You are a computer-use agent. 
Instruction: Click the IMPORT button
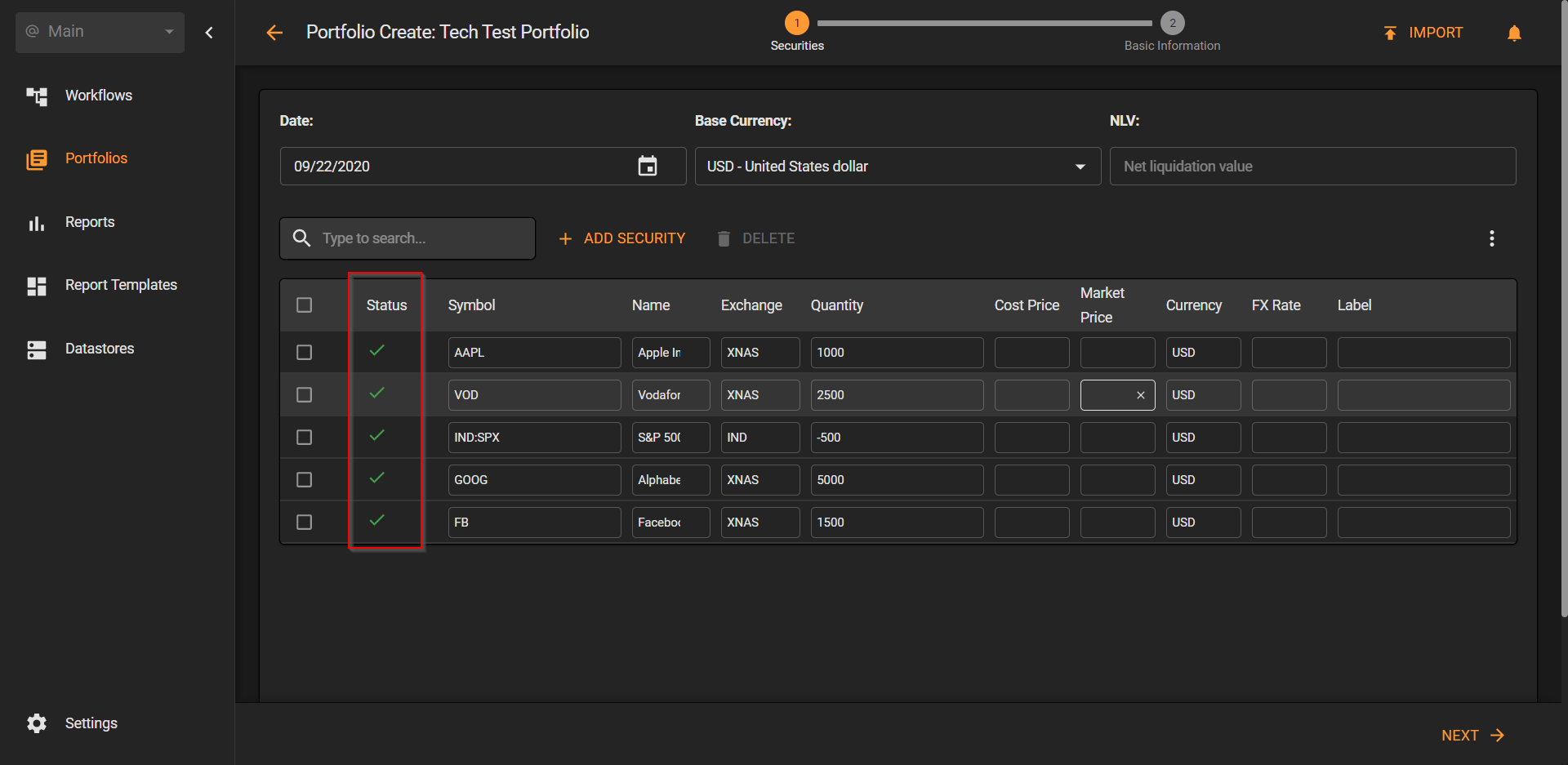[1423, 33]
